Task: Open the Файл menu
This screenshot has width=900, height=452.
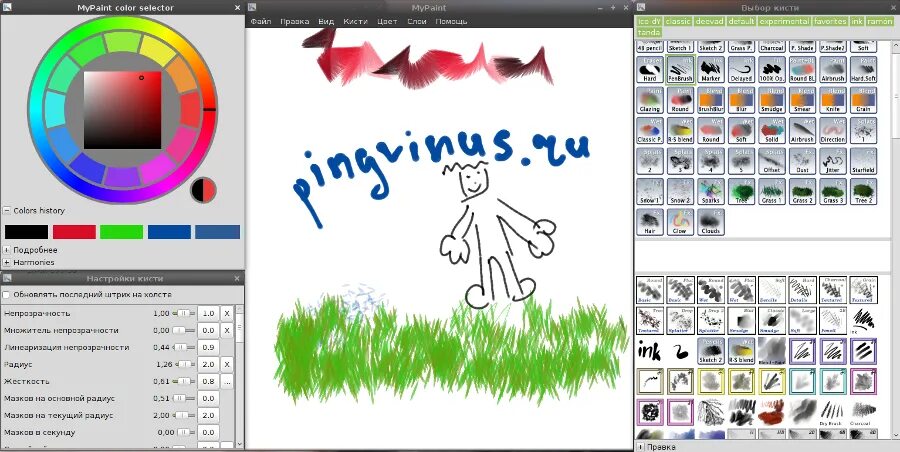Action: pyautogui.click(x=261, y=21)
